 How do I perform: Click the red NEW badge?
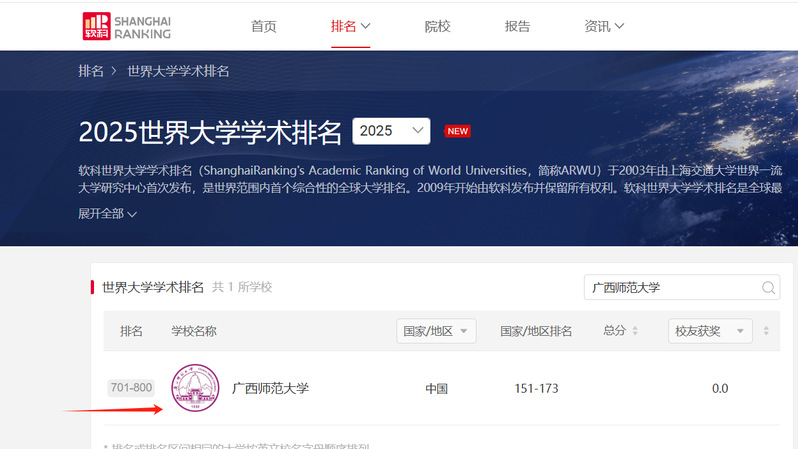[457, 131]
